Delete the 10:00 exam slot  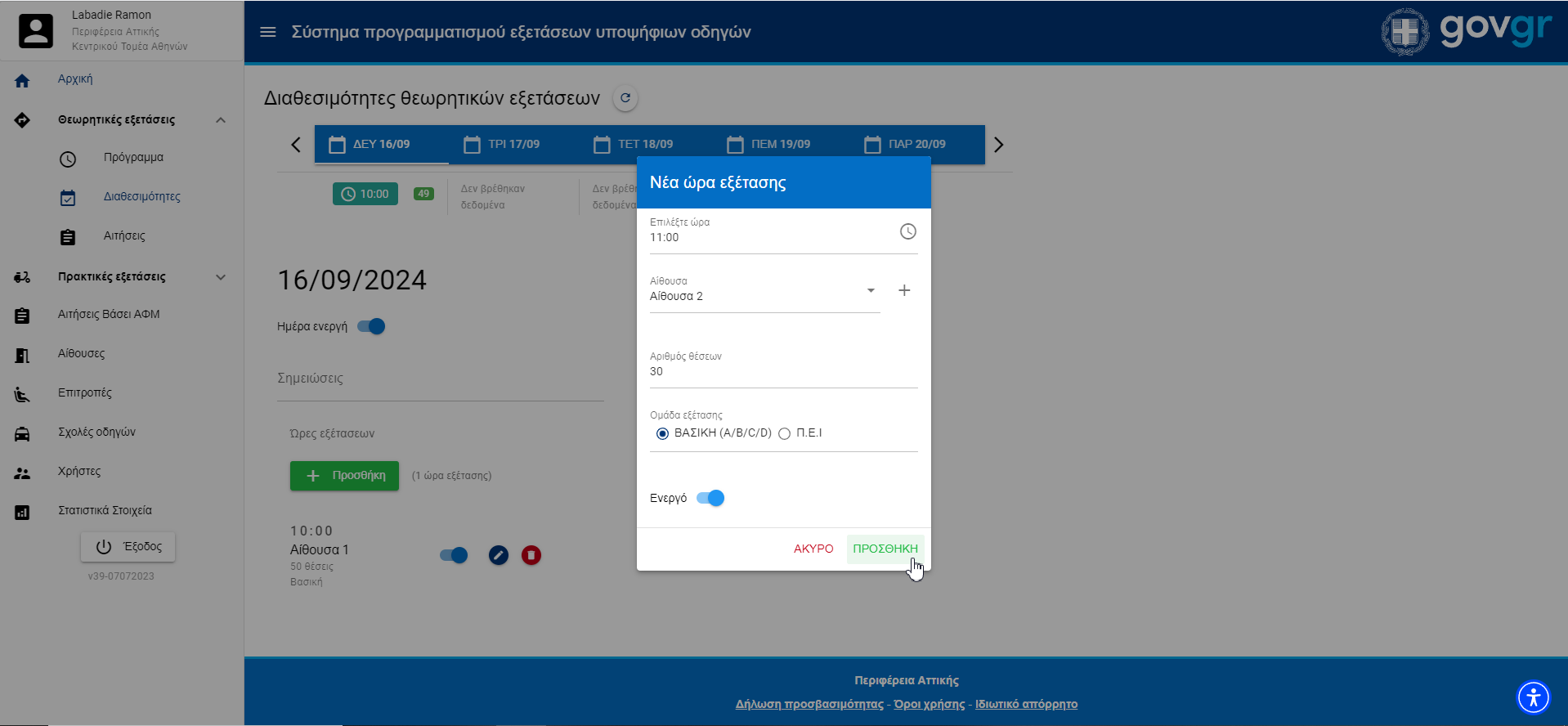[x=531, y=556]
